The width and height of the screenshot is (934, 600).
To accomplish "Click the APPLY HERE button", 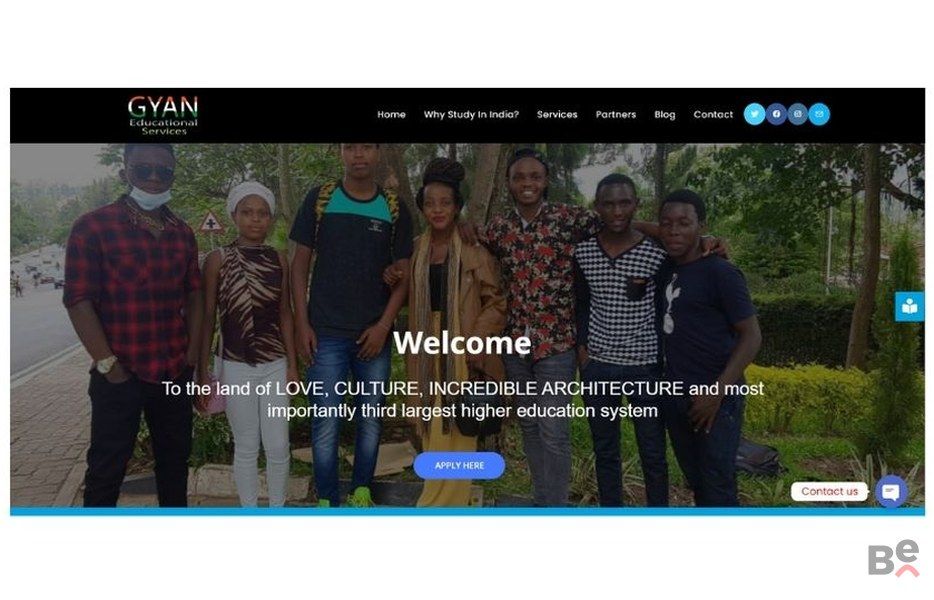I will tap(459, 465).
